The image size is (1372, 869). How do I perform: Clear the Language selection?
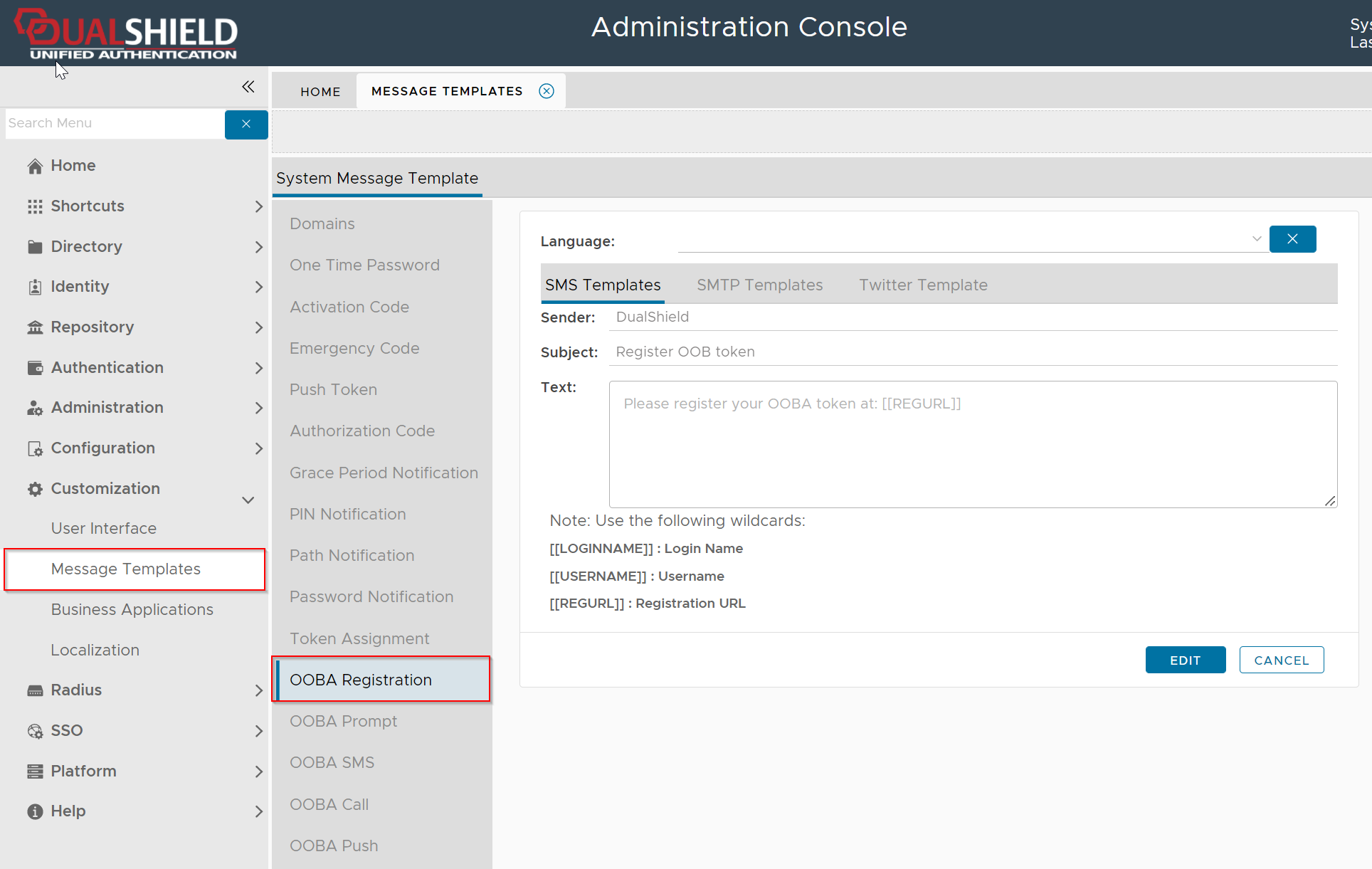coord(1292,239)
